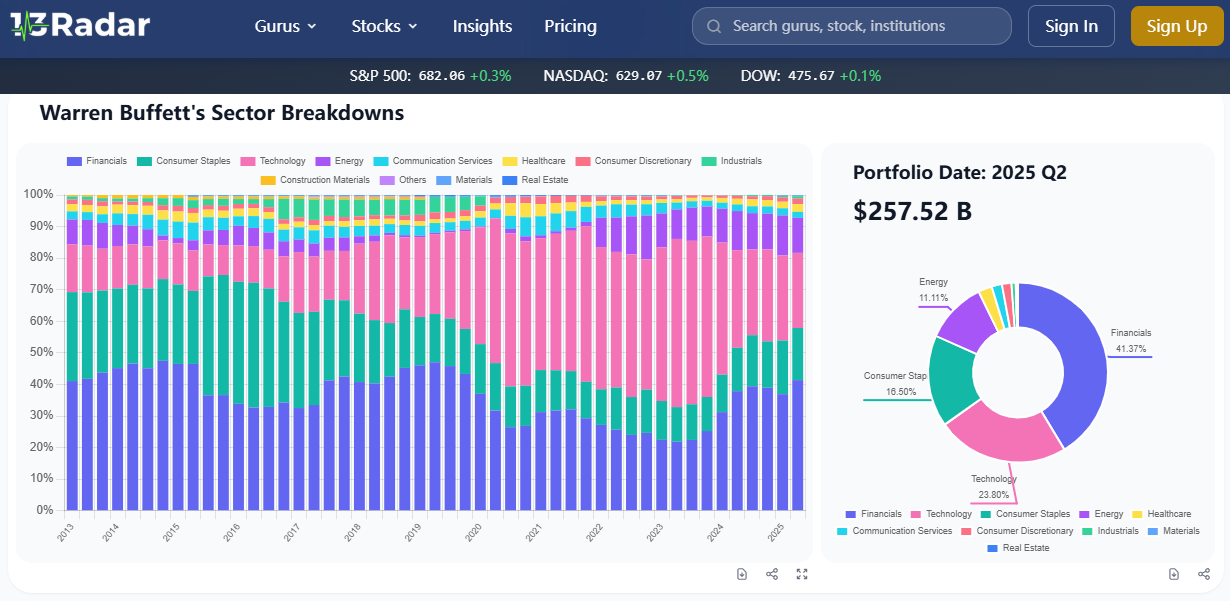Expand bar chart to fullscreen
1230x601 pixels.
point(802,574)
